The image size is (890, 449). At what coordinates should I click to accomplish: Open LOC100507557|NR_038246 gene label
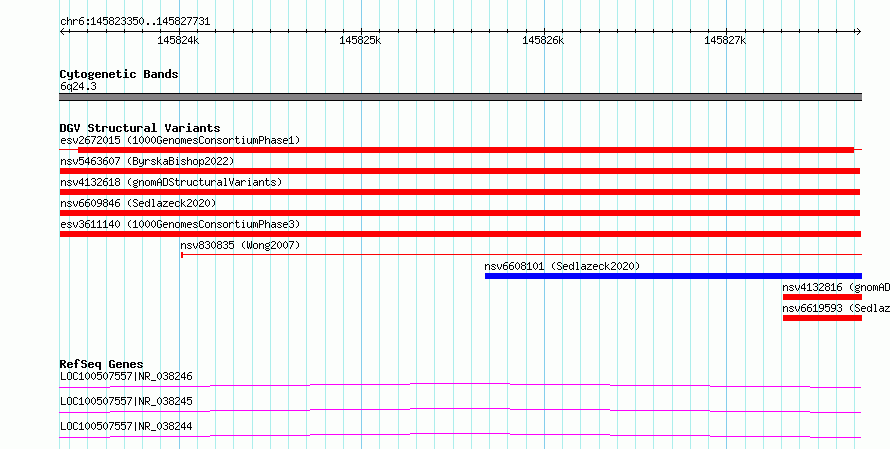coord(126,376)
